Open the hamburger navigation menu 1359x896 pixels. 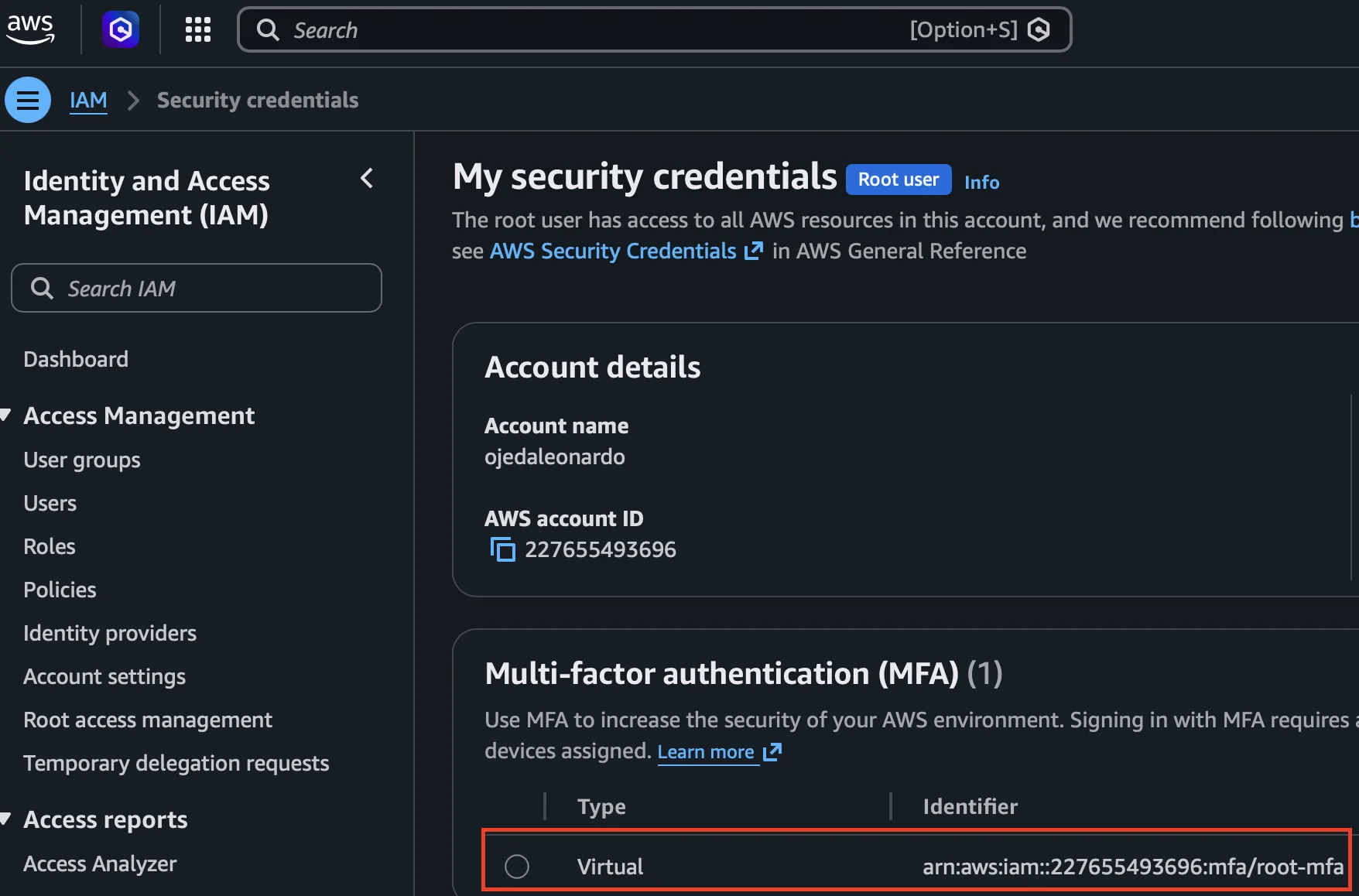point(27,99)
